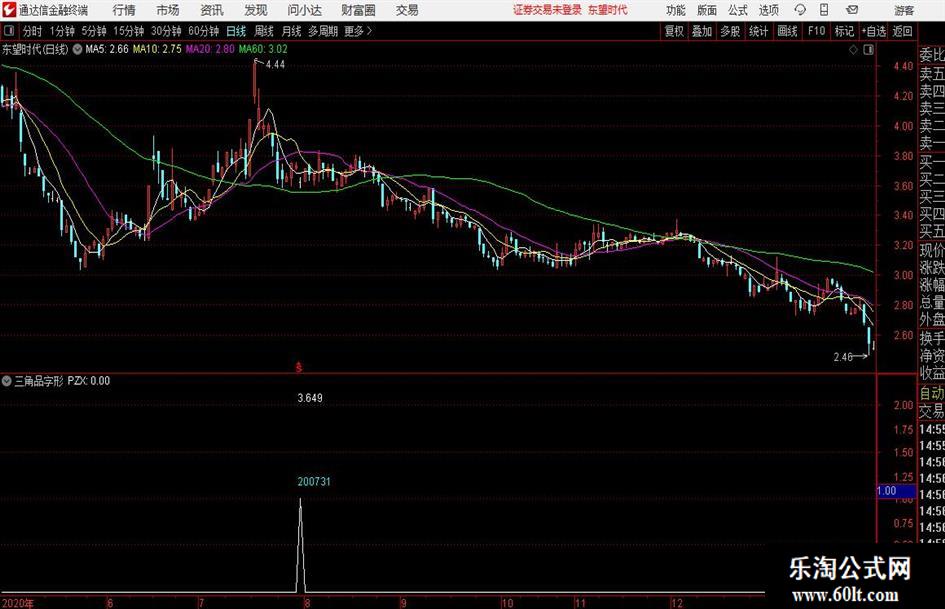Toggle the left sidebar panel icon
The width and height of the screenshot is (945, 609).
point(9,31)
